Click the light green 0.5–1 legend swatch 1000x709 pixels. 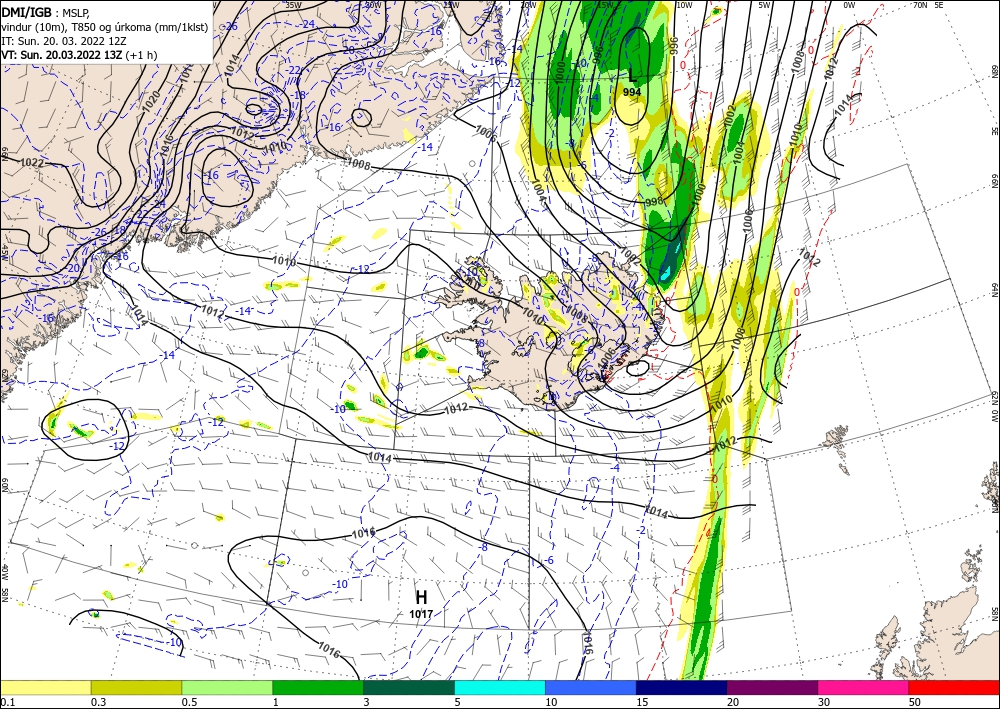(227, 687)
